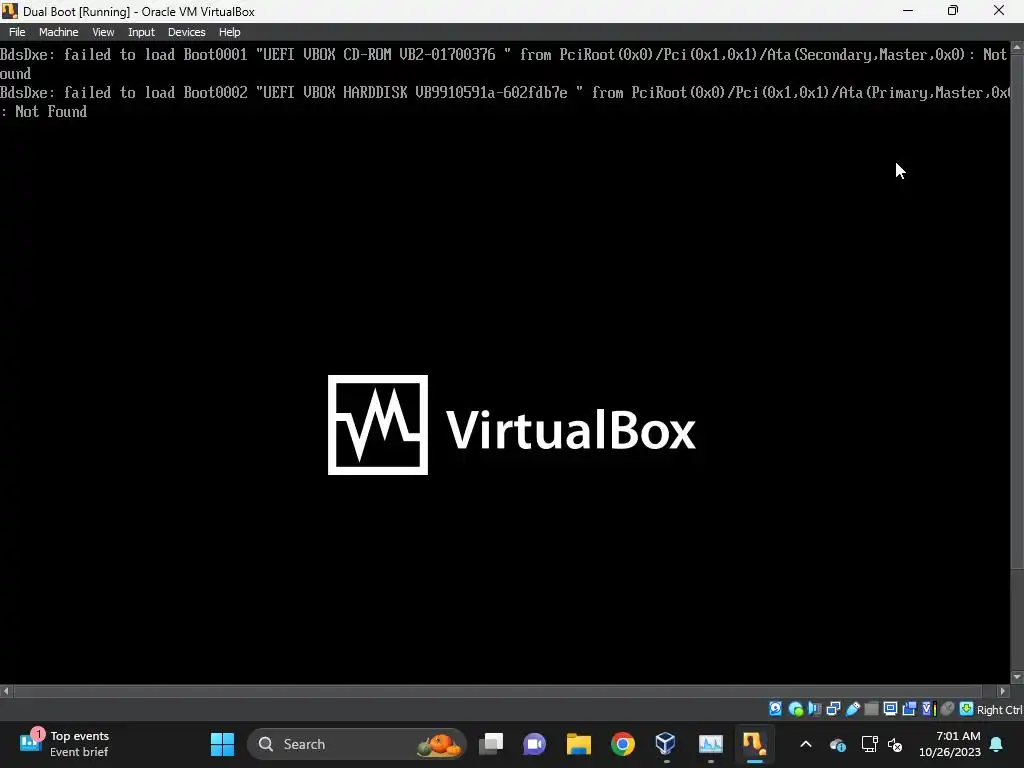Click the vertical scrollbar down arrow

coord(1017,677)
